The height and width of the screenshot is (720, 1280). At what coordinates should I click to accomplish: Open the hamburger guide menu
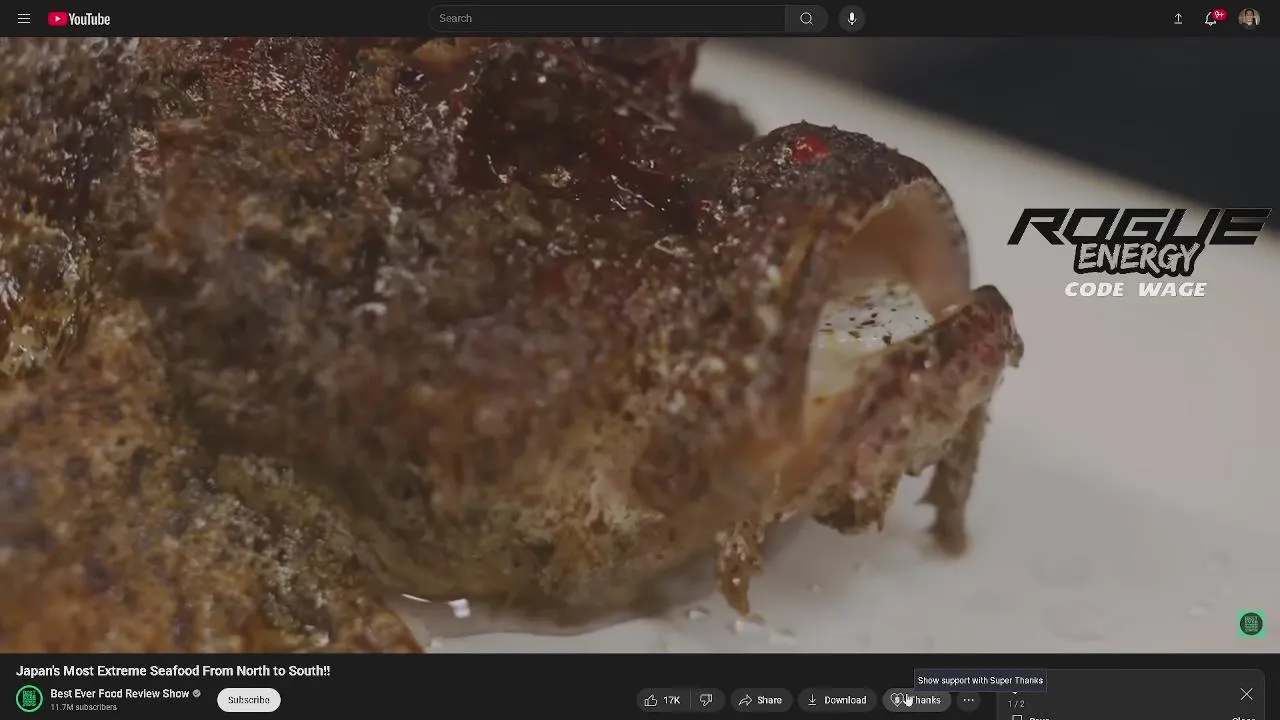[24, 19]
